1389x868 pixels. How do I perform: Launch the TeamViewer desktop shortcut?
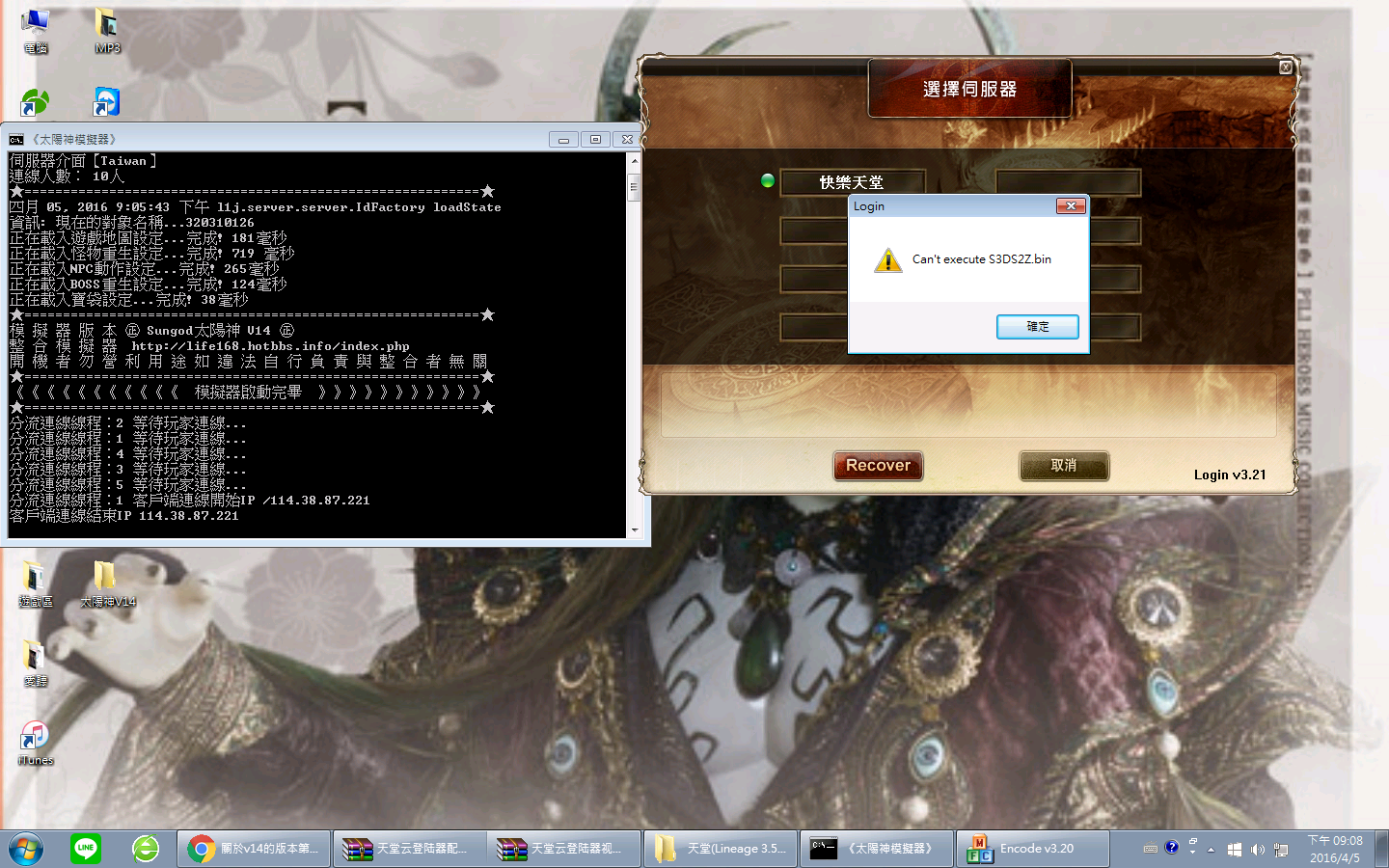click(106, 102)
